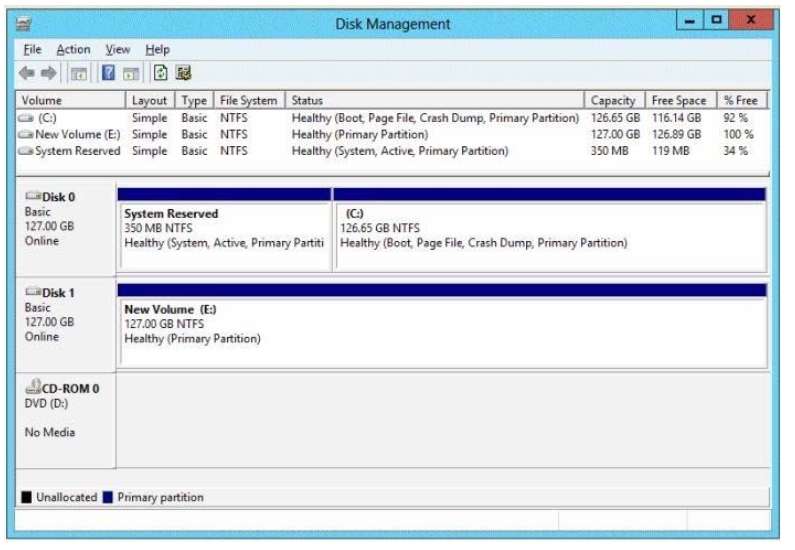795x550 pixels.
Task: Sort volumes by the Capacity column header
Action: [613, 100]
